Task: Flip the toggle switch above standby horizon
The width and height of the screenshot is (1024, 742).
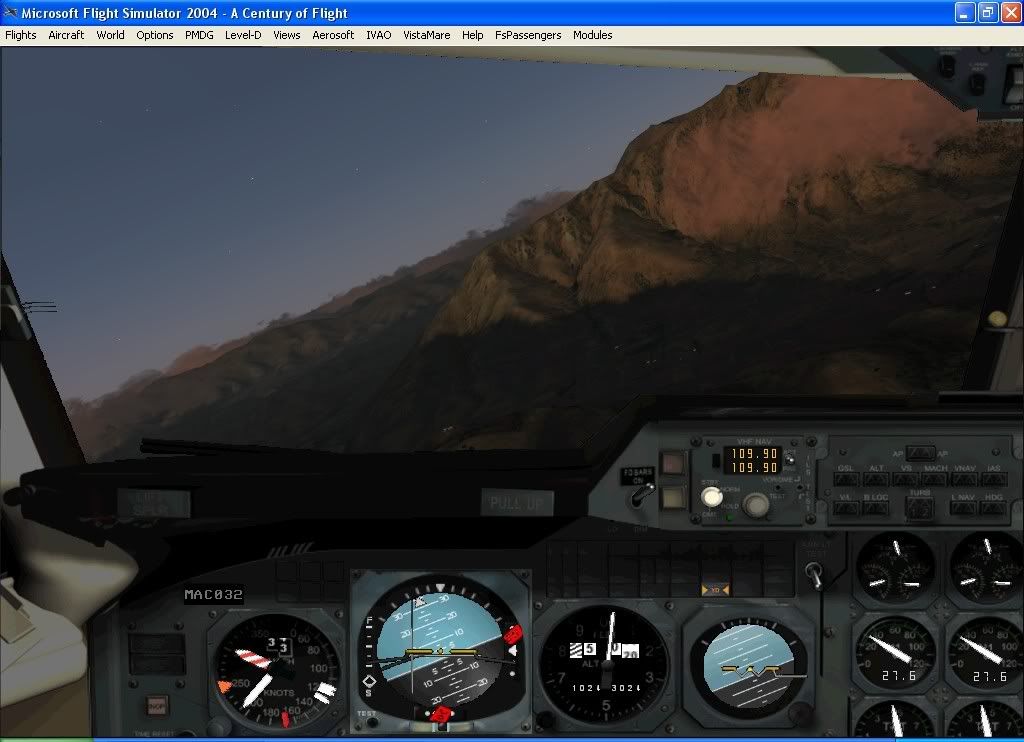Action: coord(816,576)
